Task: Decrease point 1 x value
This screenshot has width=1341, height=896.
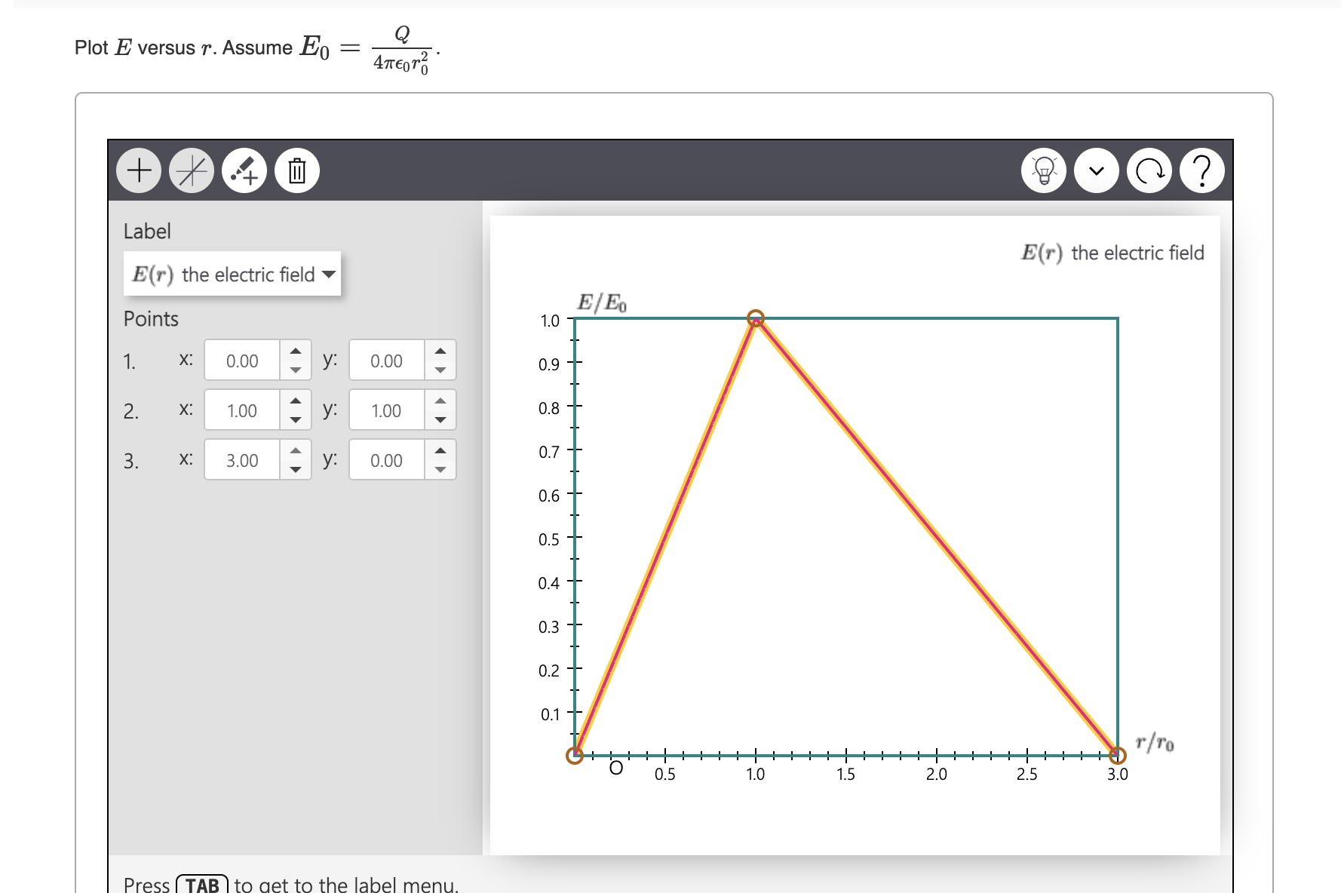Action: (296, 370)
